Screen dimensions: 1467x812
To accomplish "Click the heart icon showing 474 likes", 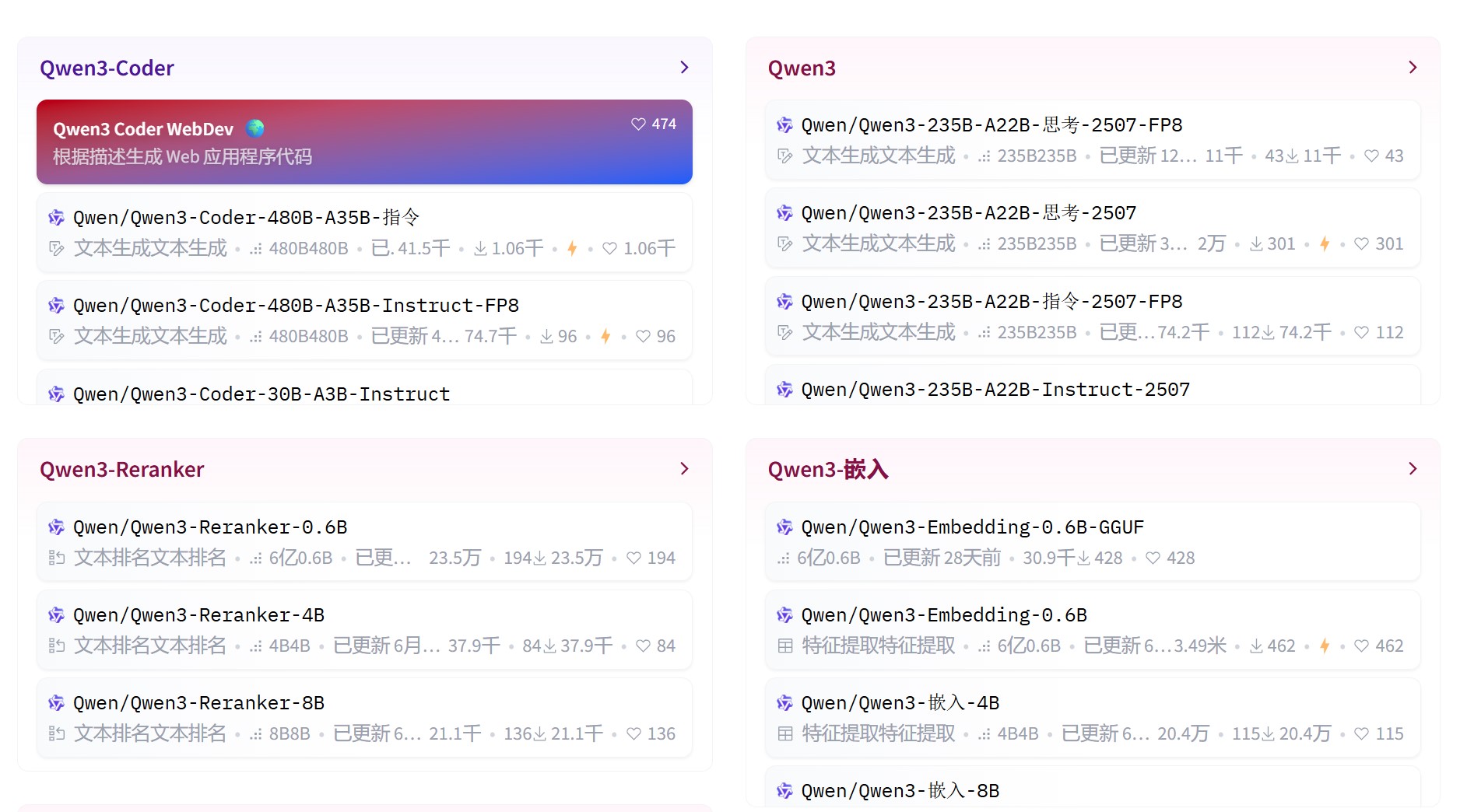I will 638,124.
